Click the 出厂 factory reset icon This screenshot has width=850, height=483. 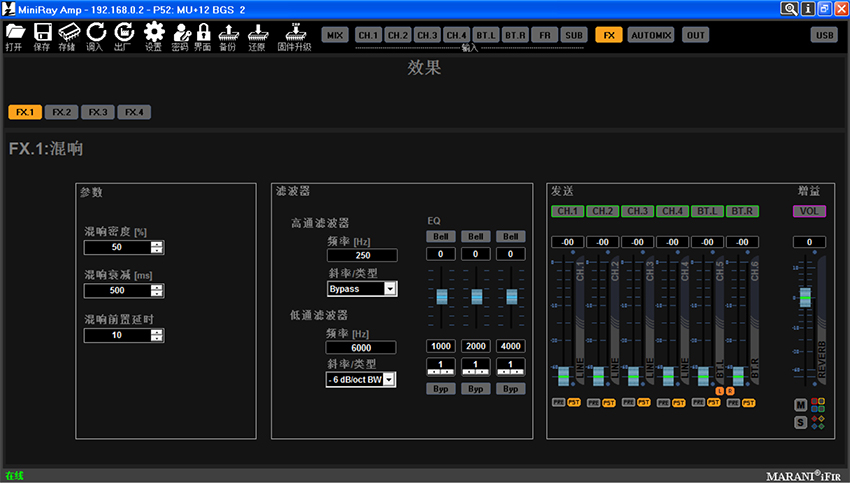tap(122, 33)
